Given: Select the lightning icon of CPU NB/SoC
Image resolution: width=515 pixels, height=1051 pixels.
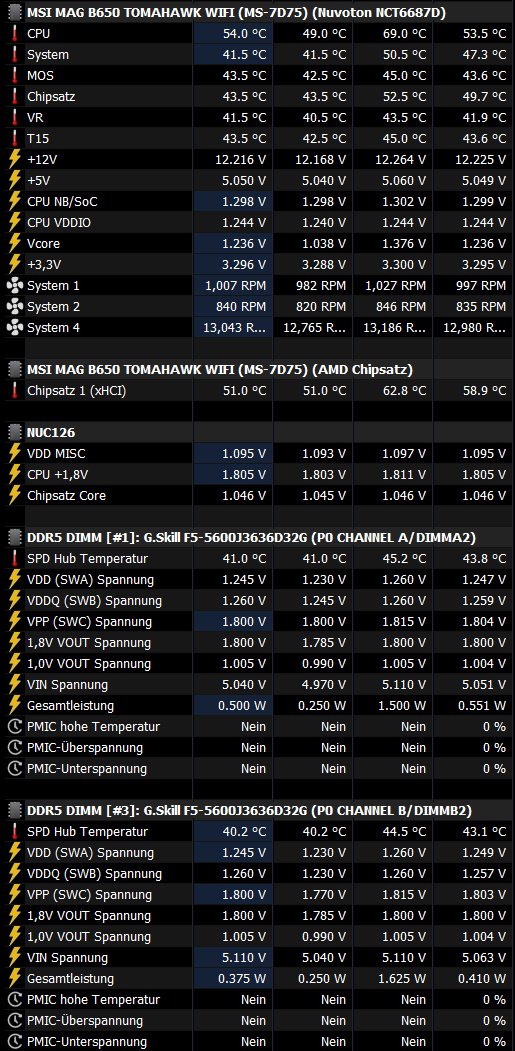Looking at the screenshot, I should (14, 202).
